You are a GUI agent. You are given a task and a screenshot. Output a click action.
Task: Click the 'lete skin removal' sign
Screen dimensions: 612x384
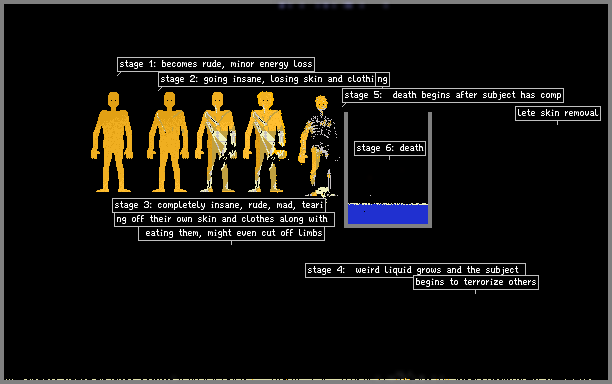pos(558,113)
